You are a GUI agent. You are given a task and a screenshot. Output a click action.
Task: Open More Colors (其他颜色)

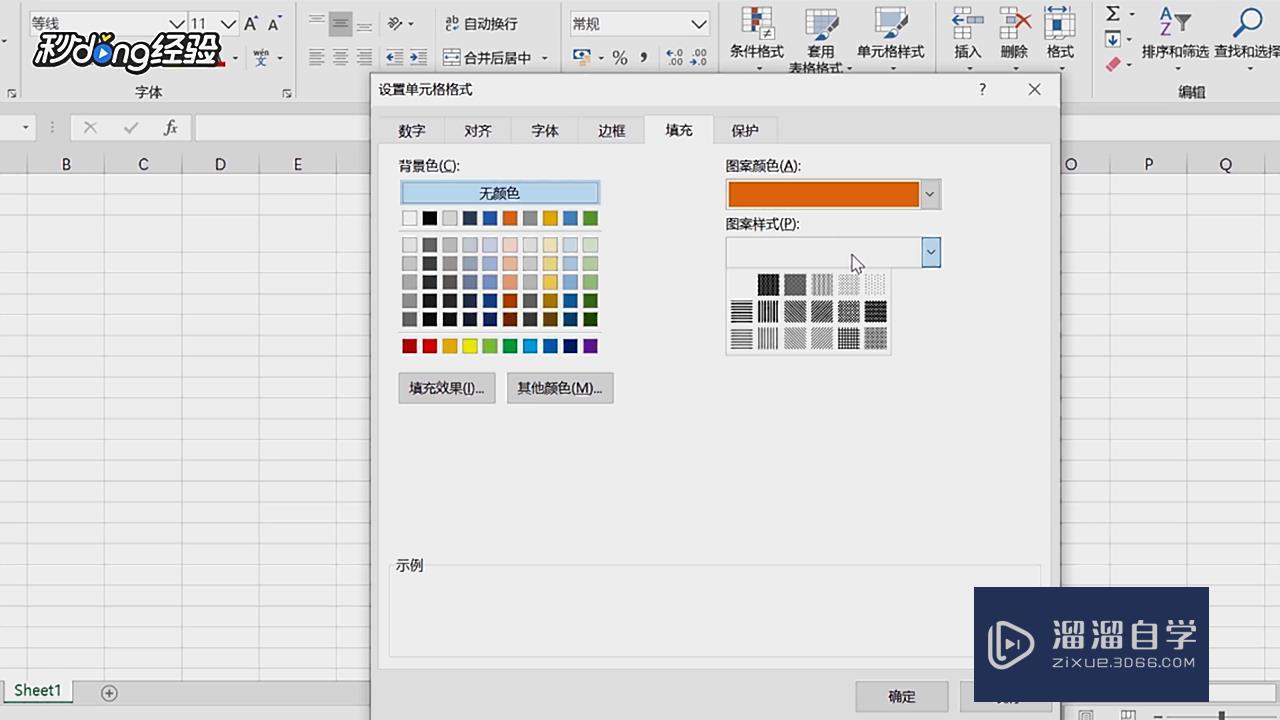[560, 388]
